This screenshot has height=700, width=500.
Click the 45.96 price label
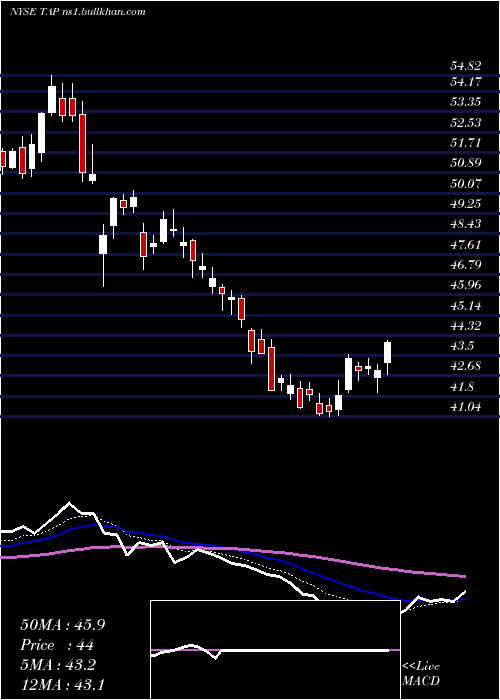465,285
